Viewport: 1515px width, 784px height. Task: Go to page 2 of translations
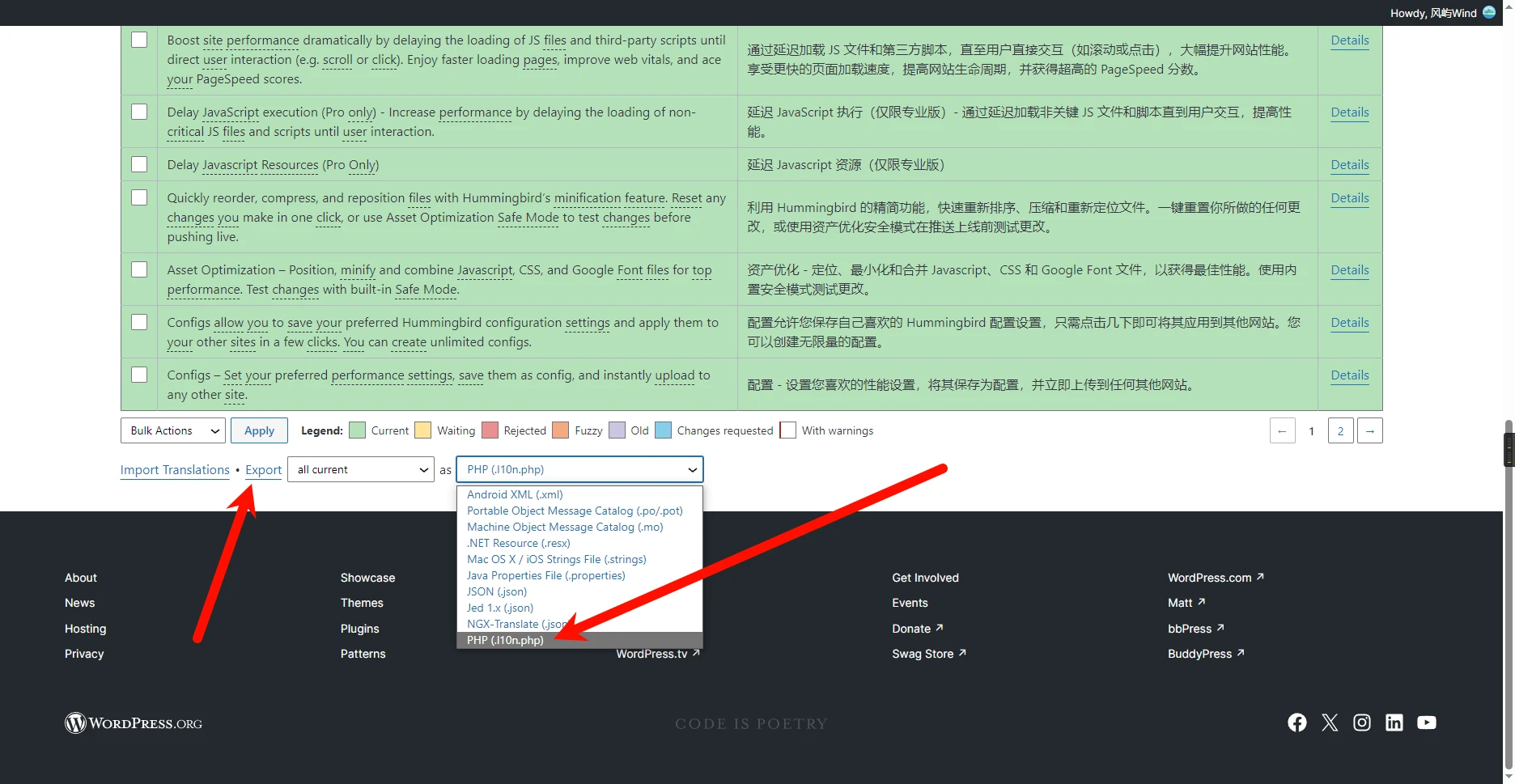click(1340, 431)
